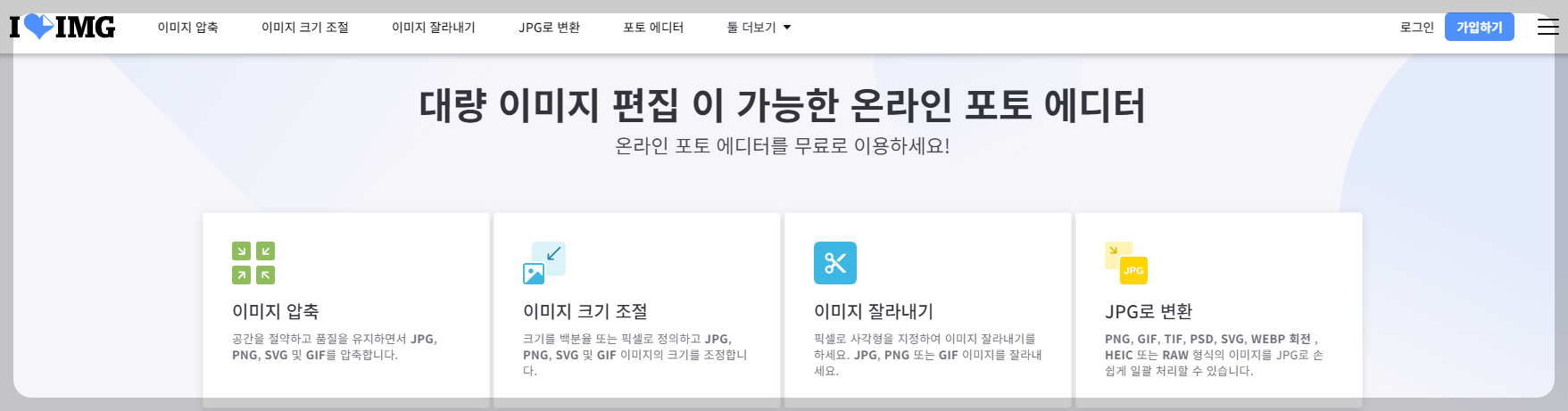Screen dimensions: 1568x411
Task: Open 이미지 크기 조절 in top navigation
Action: pos(305,28)
